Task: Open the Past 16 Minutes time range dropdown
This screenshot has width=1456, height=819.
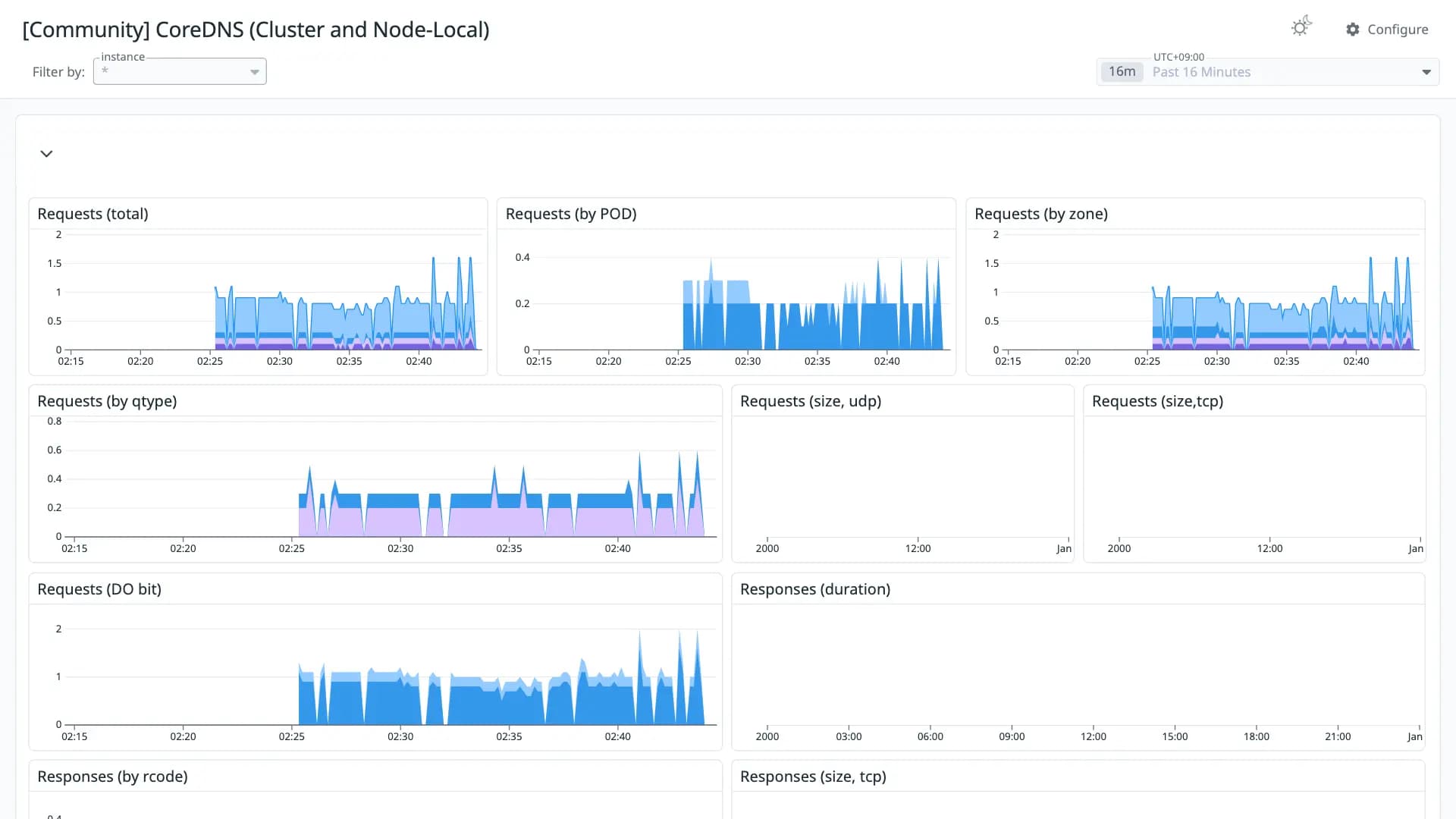Action: tap(1268, 72)
